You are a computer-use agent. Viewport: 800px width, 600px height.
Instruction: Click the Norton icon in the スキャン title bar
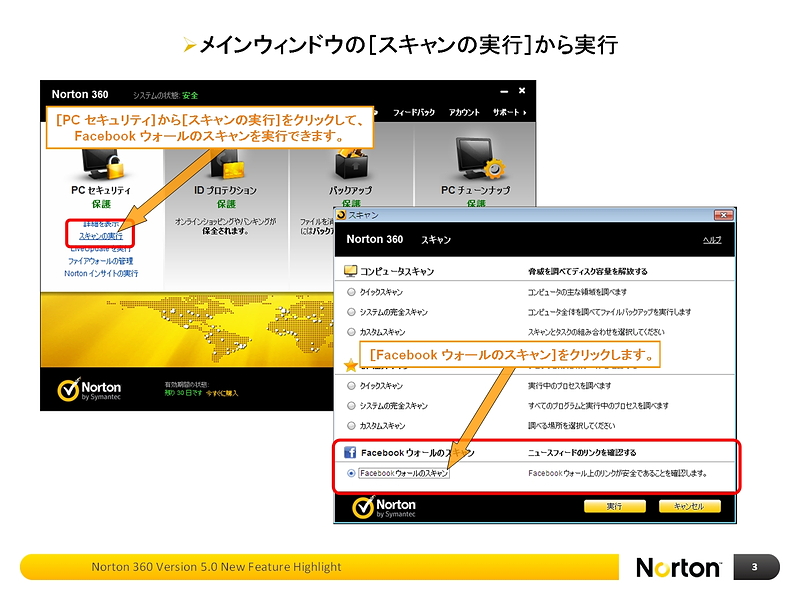tap(341, 215)
